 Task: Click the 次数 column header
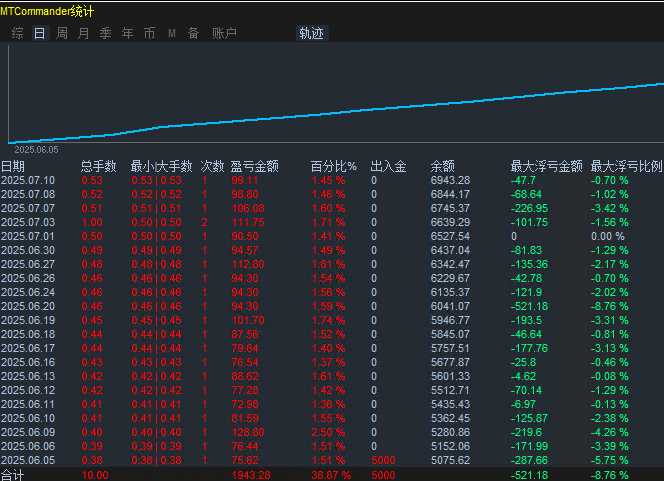point(212,166)
